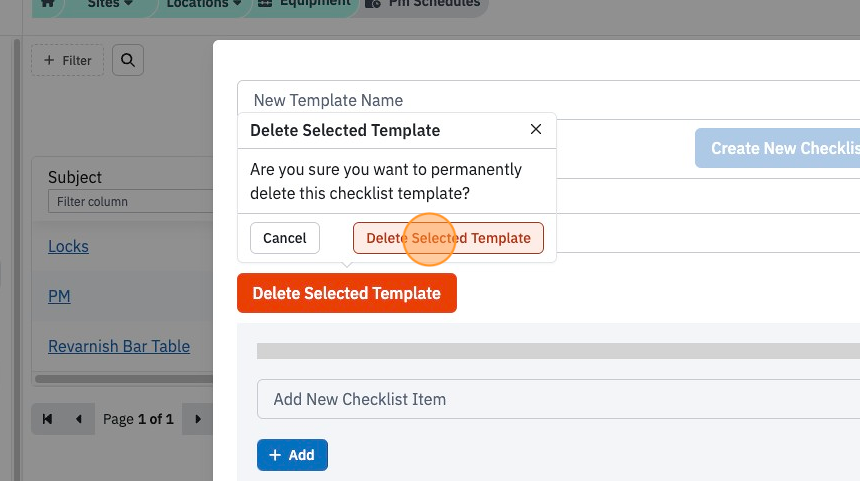Viewport: 860px width, 481px height.
Task: Cancel the template deletion
Action: click(285, 238)
